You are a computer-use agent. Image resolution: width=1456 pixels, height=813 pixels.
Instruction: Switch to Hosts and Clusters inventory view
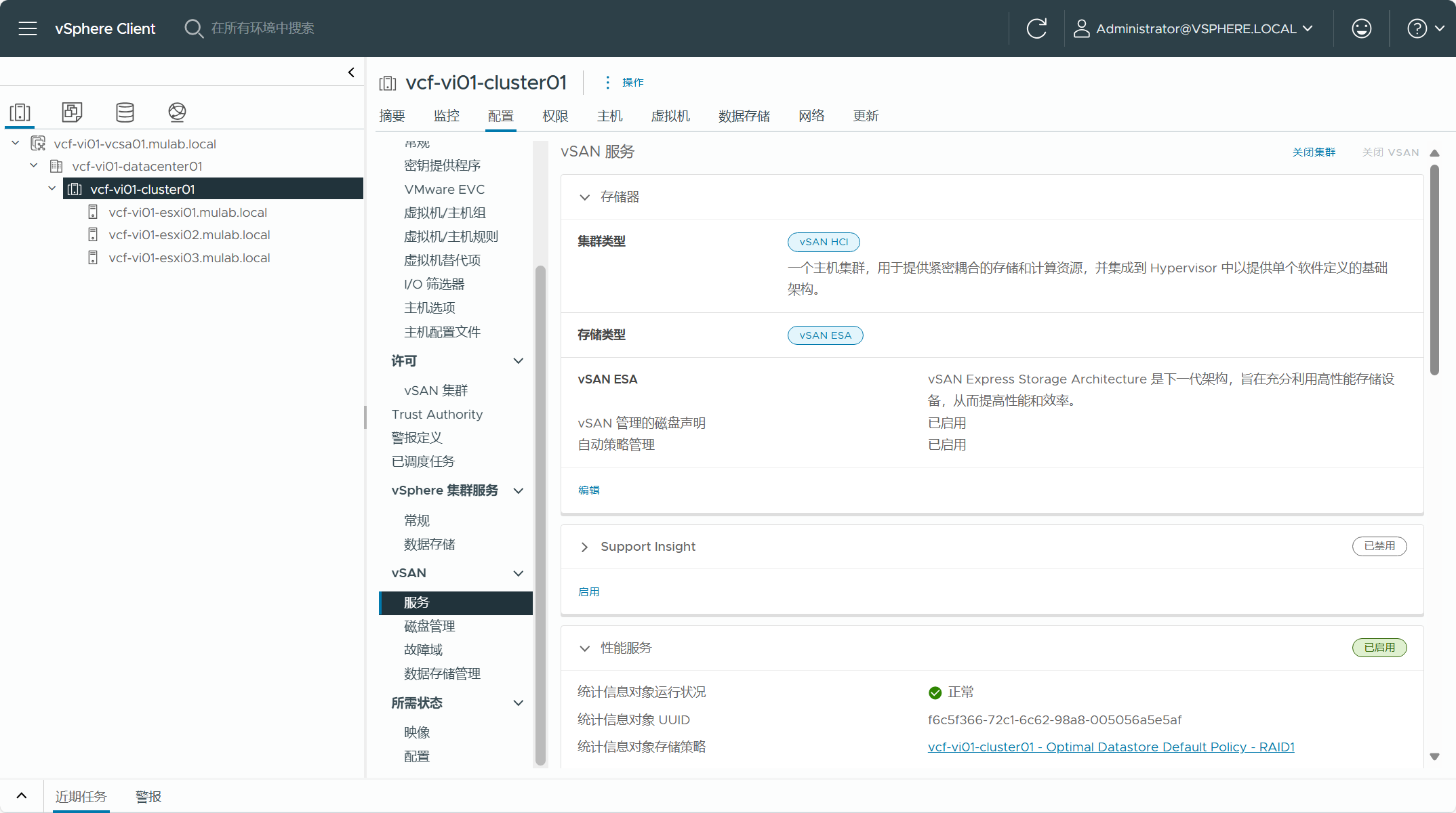tap(20, 112)
